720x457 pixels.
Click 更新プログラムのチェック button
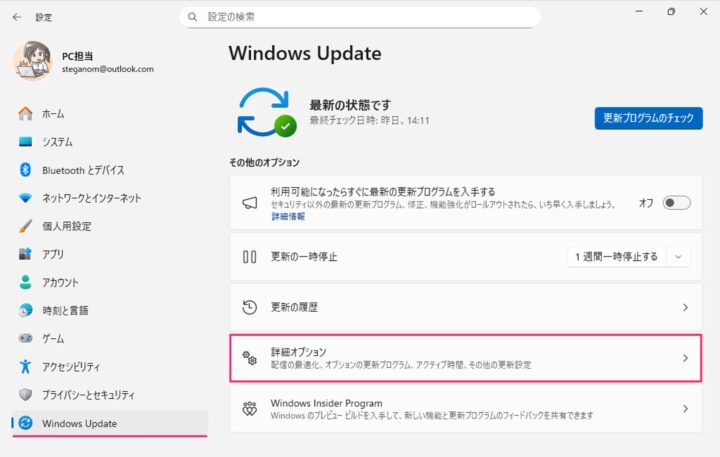click(648, 118)
